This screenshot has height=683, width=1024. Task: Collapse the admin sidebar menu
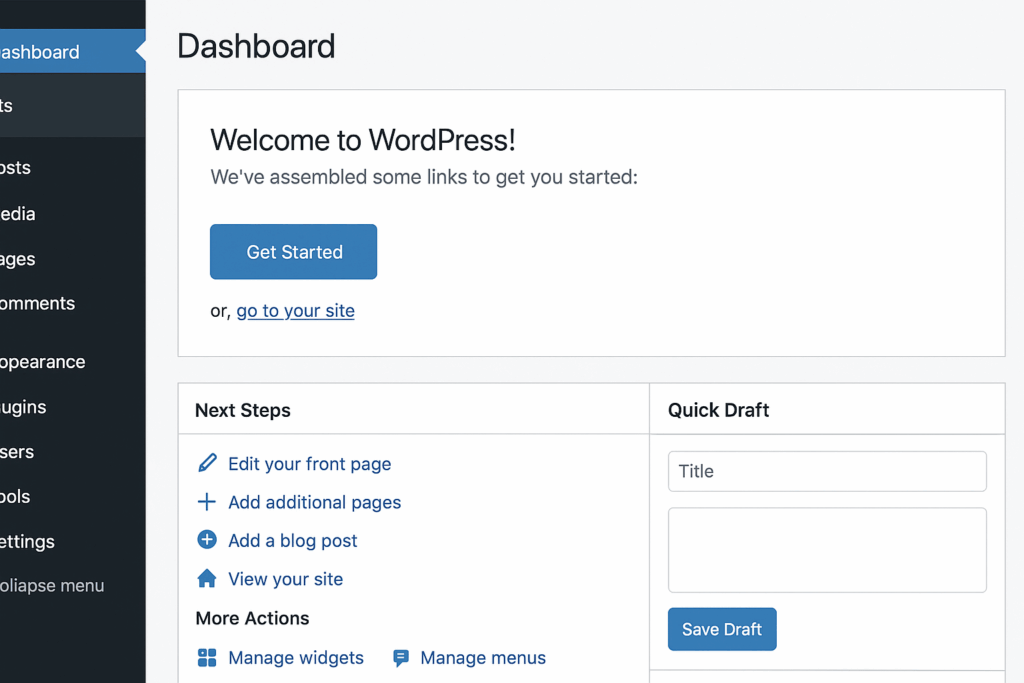coord(52,586)
